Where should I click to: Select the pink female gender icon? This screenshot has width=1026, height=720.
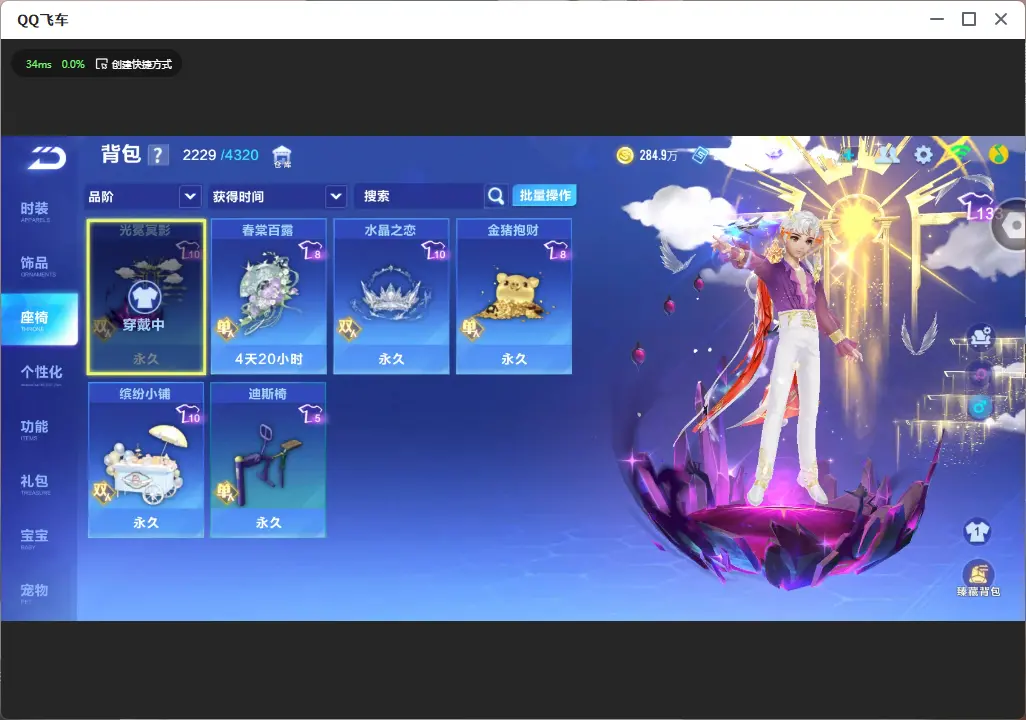tap(980, 374)
